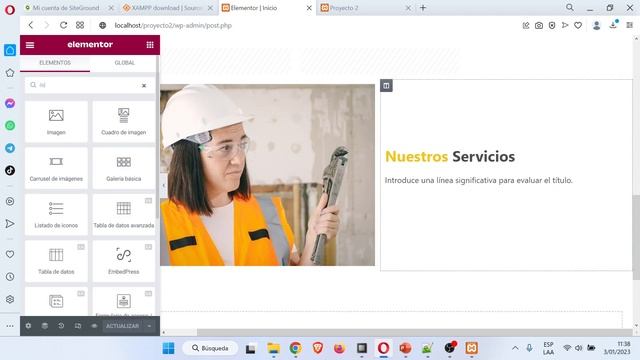Select the Galería básica widget
Screen dimensions: 640x360
tap(124, 168)
